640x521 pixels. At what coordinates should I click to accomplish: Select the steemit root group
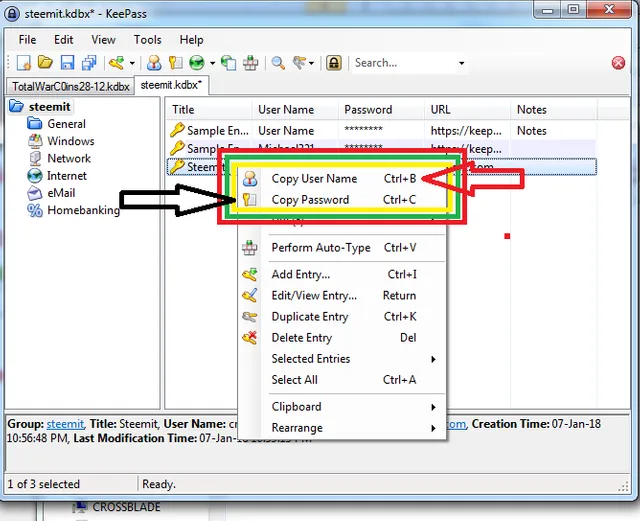49,107
